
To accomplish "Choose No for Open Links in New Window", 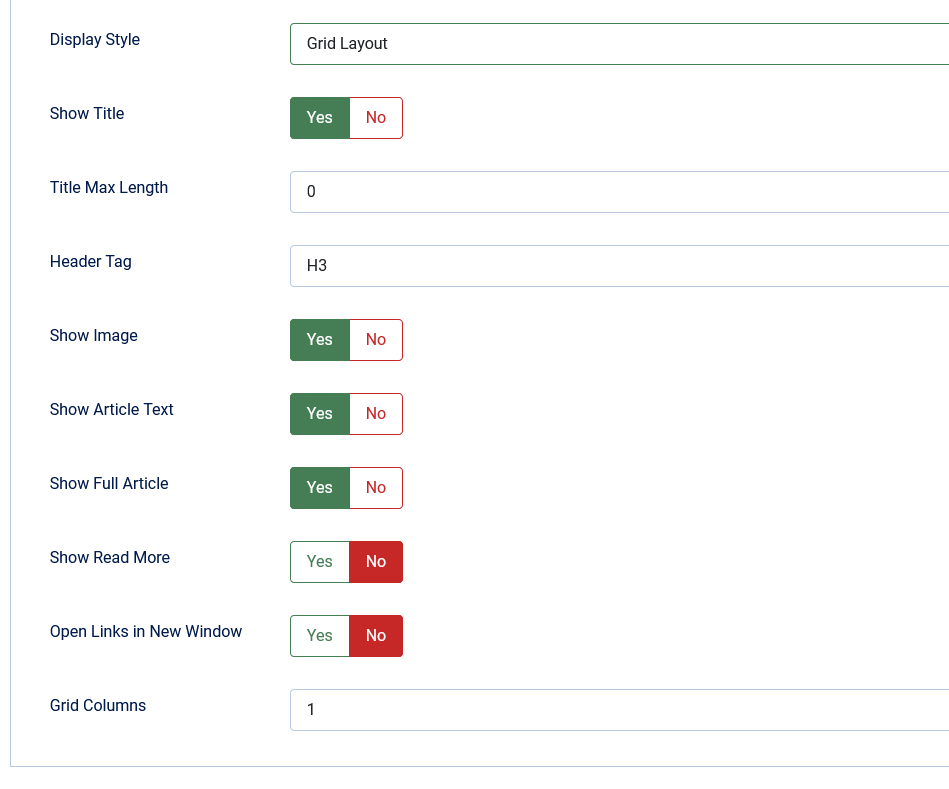I will pyautogui.click(x=376, y=636).
